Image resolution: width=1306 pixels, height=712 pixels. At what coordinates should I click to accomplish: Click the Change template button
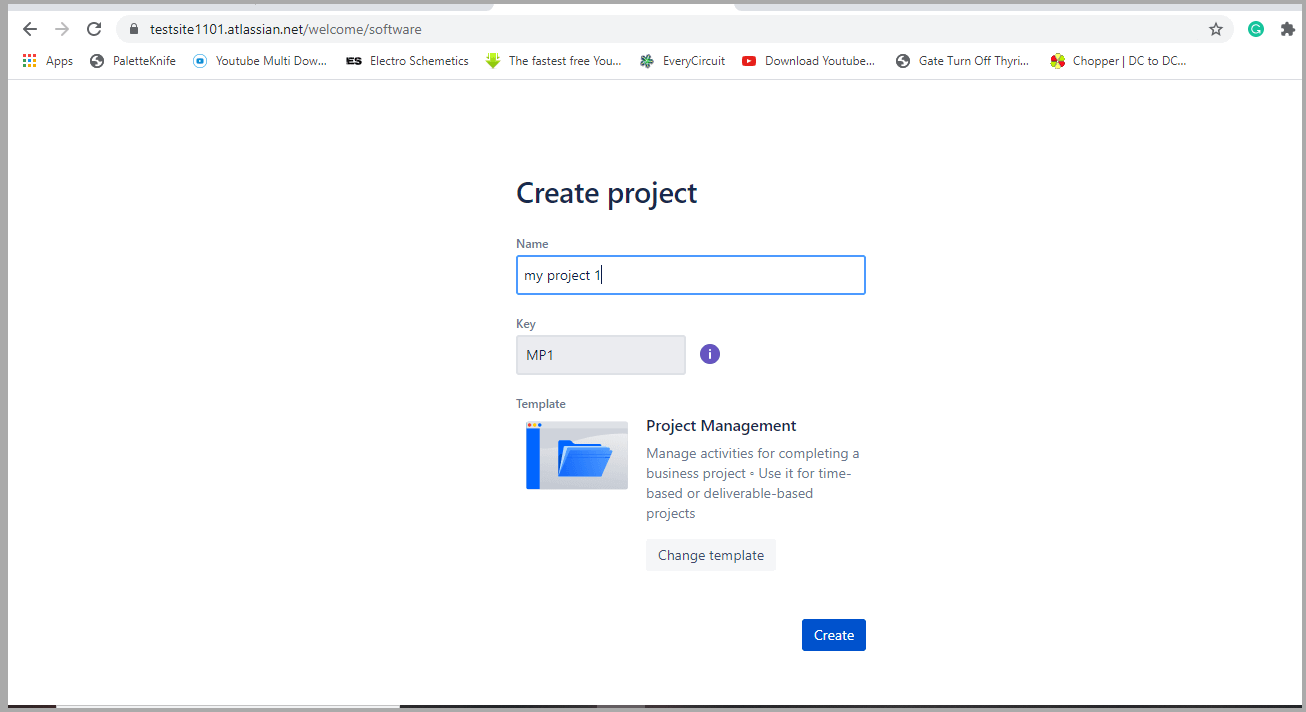pyautogui.click(x=711, y=555)
